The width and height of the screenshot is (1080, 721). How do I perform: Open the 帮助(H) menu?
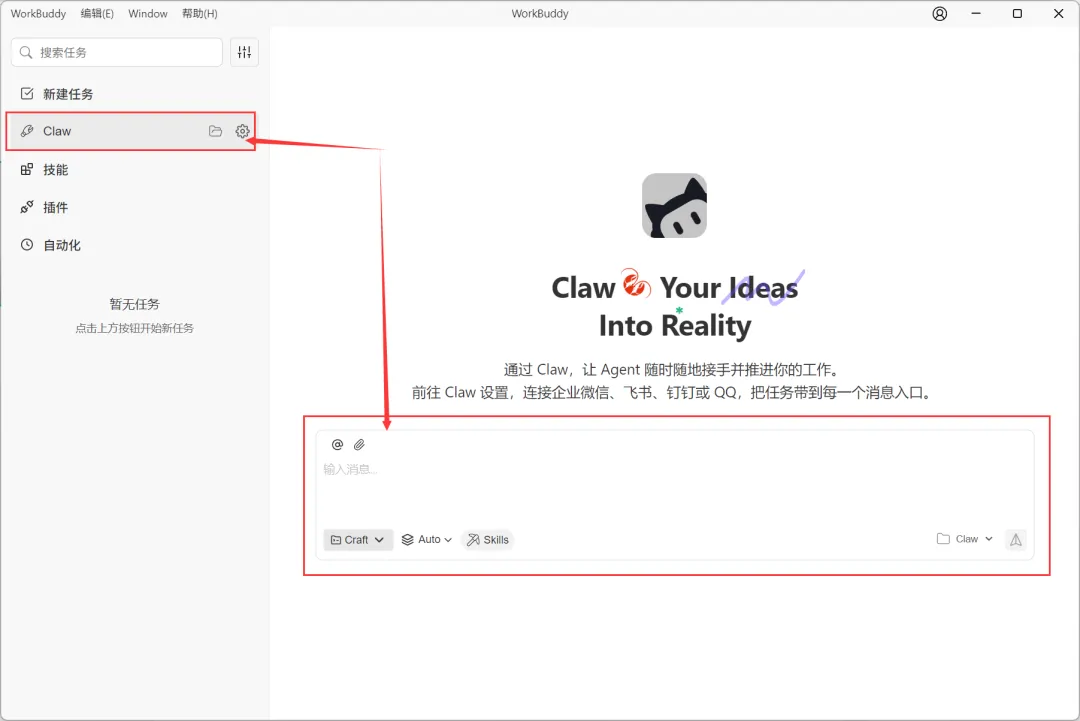[200, 14]
